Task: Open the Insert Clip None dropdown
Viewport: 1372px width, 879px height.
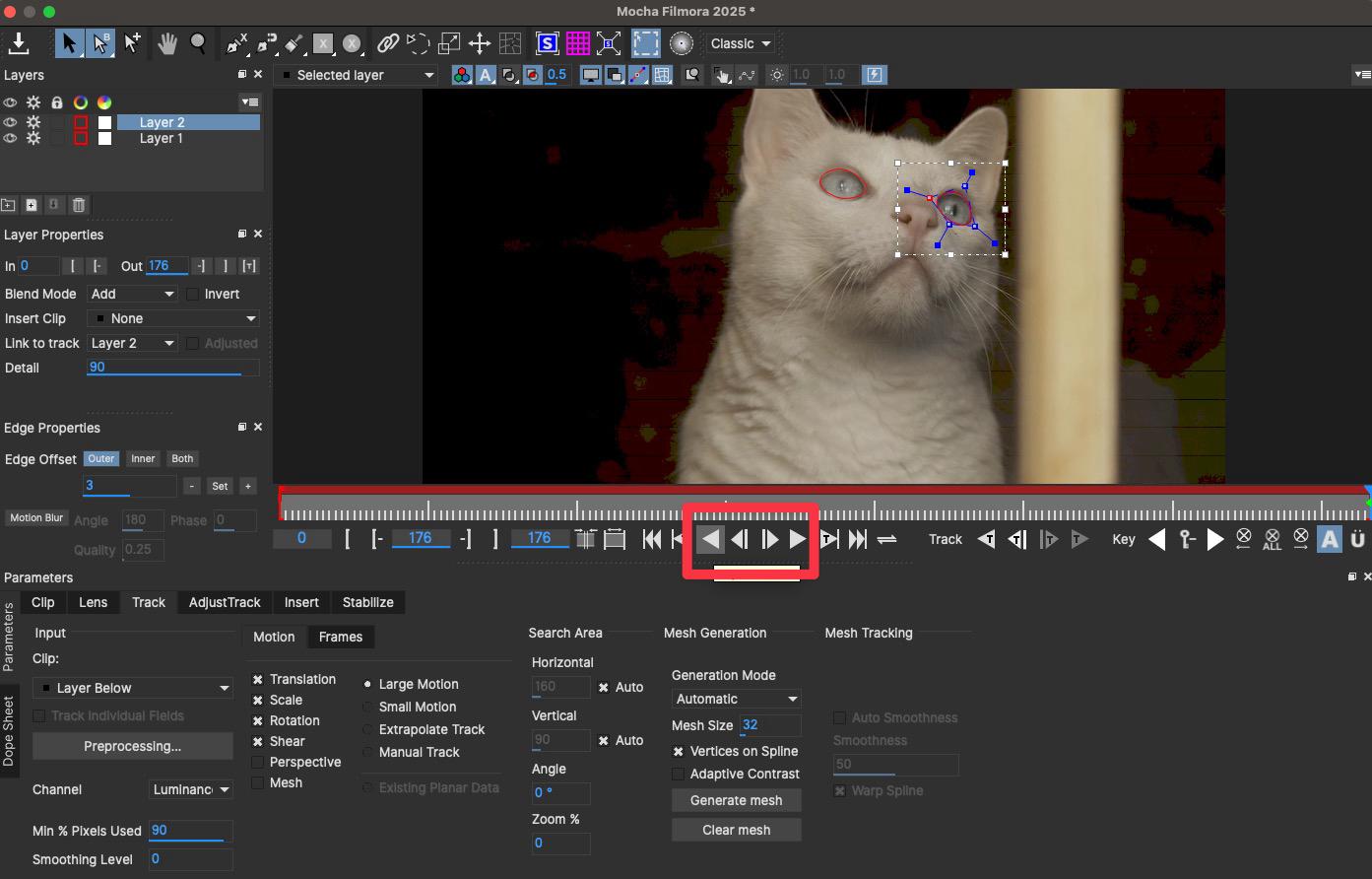Action: [173, 319]
